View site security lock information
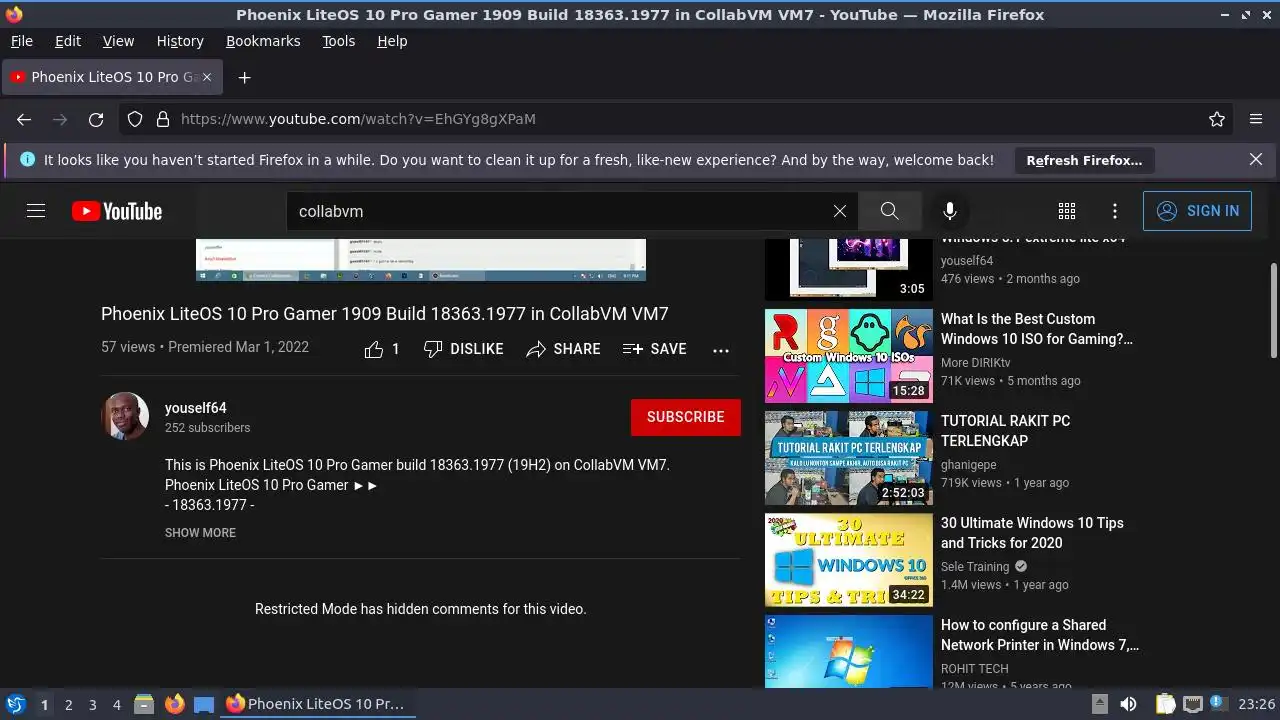 (163, 119)
